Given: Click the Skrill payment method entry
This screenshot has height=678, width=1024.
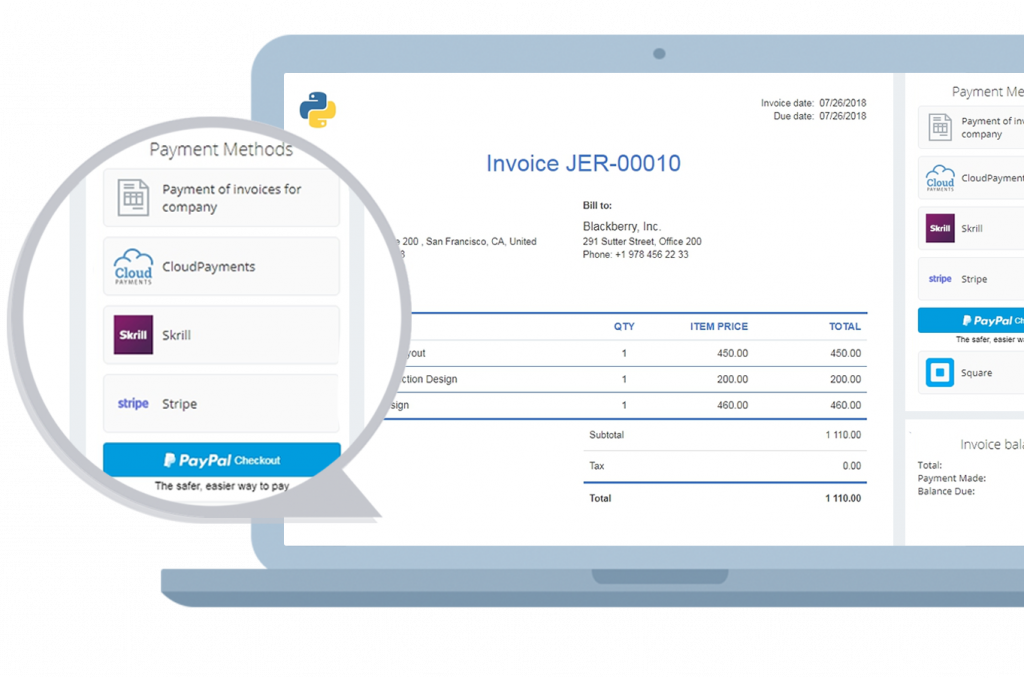Looking at the screenshot, I should 220,334.
